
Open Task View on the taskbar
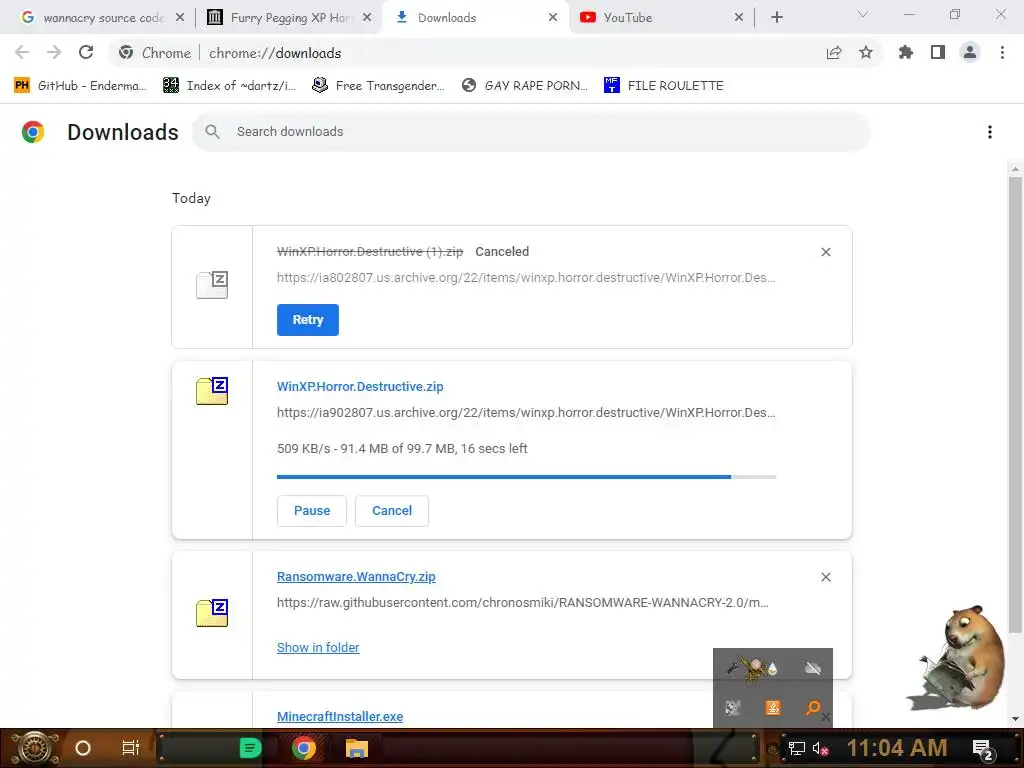[x=131, y=748]
